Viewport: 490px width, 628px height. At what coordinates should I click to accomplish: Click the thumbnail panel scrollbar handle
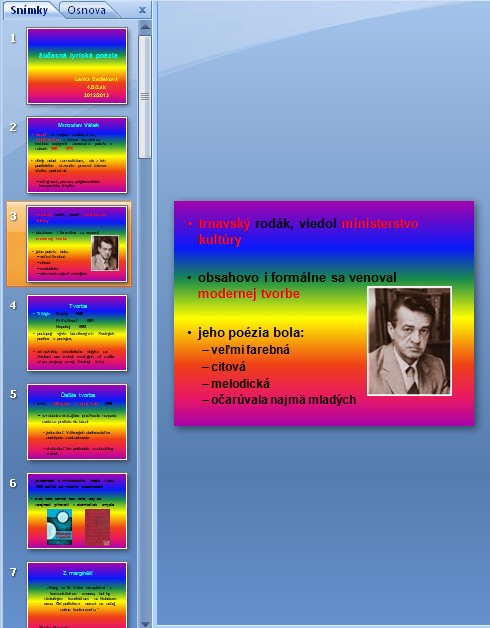[145, 97]
